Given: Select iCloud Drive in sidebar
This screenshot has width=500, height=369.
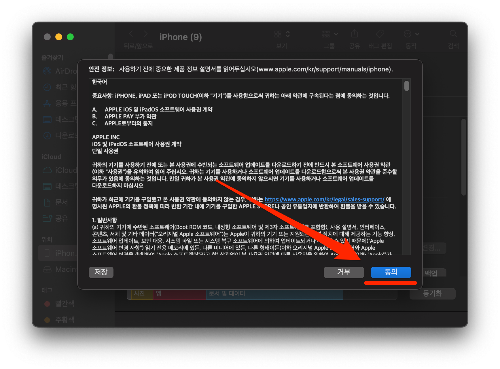Looking at the screenshot, I should [x=60, y=170].
